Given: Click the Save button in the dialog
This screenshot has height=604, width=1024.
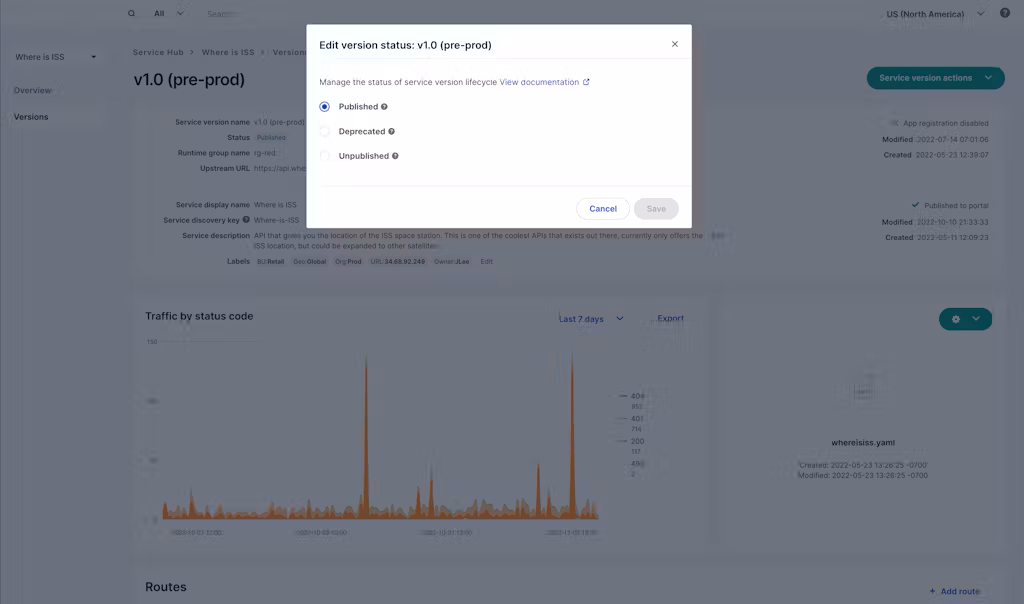Looking at the screenshot, I should point(656,209).
